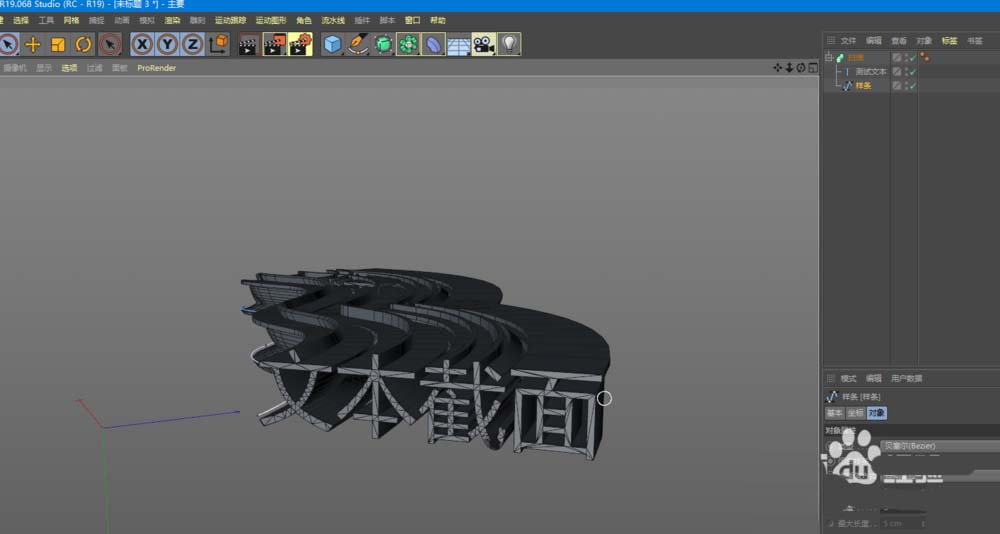Select the 样条 object in the tree
Viewport: 1000px width, 534px height.
point(863,86)
